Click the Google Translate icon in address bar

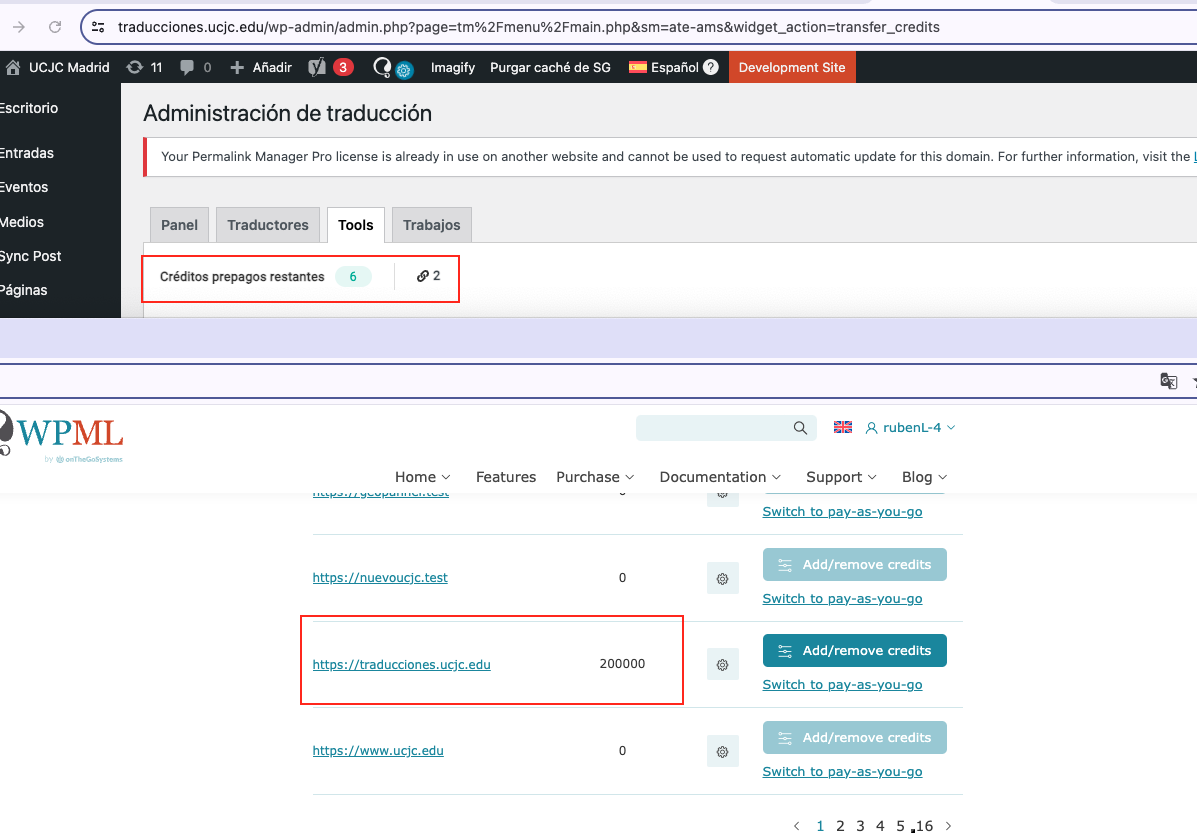(1168, 381)
